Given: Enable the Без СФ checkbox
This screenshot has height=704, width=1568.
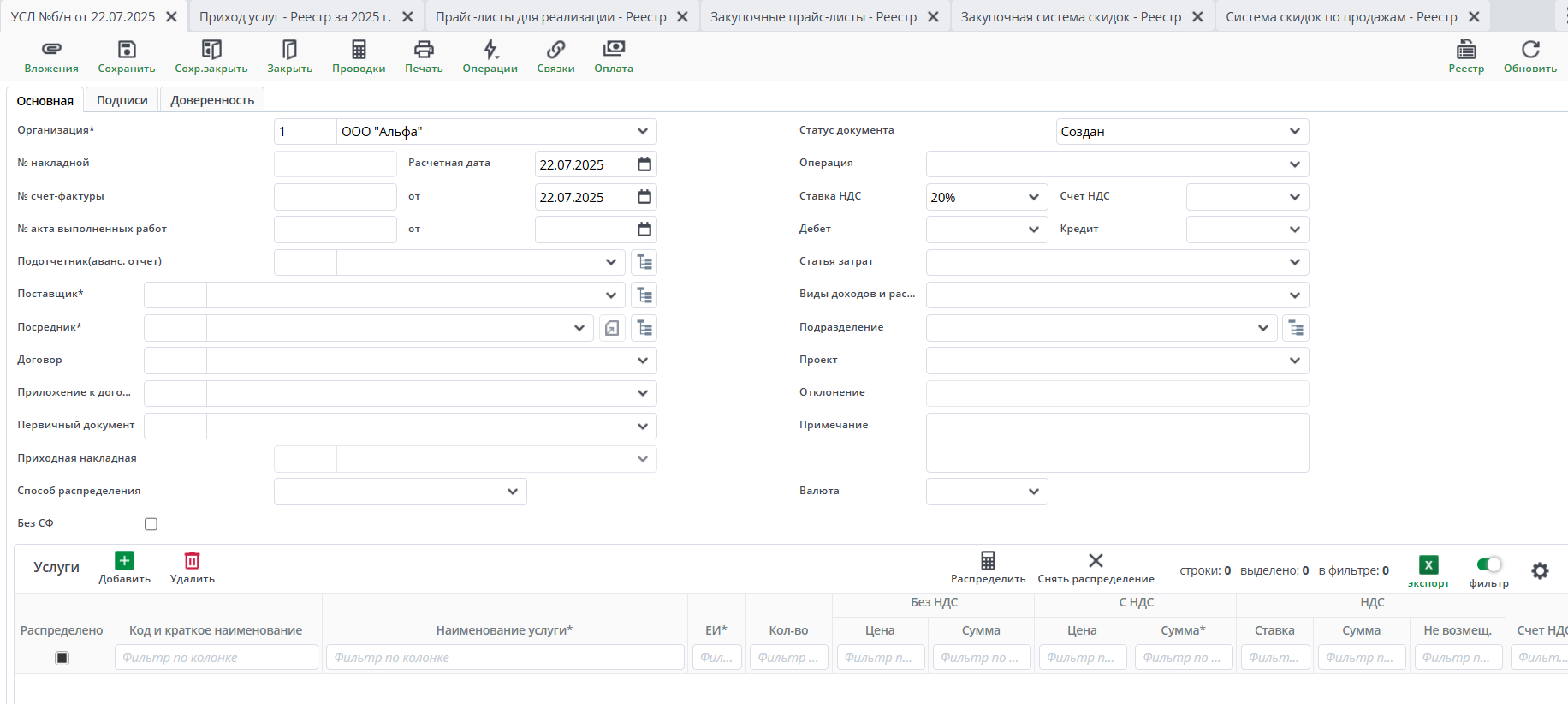Looking at the screenshot, I should (151, 524).
